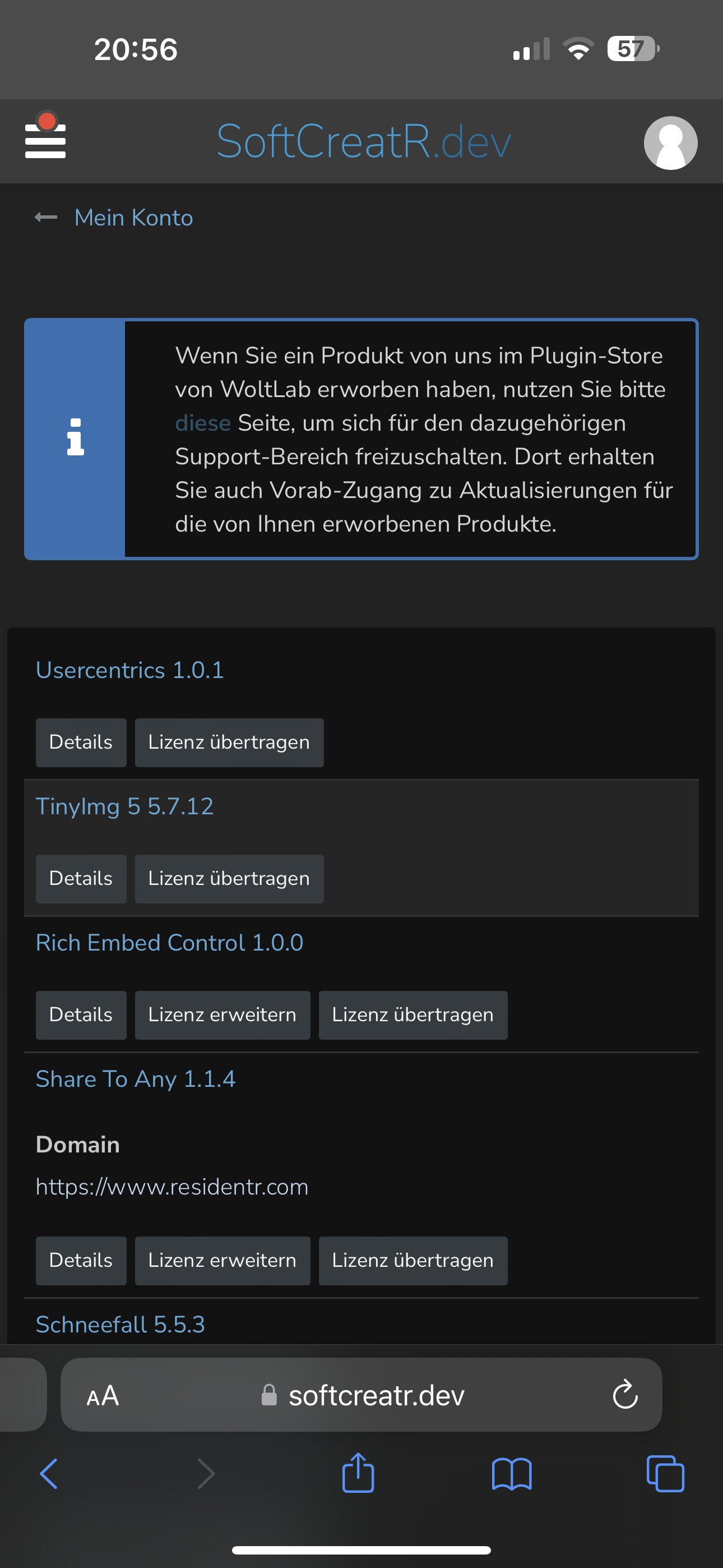Show Details for Rich Embed Control
Screen dimensions: 723x1568
[x=81, y=1015]
